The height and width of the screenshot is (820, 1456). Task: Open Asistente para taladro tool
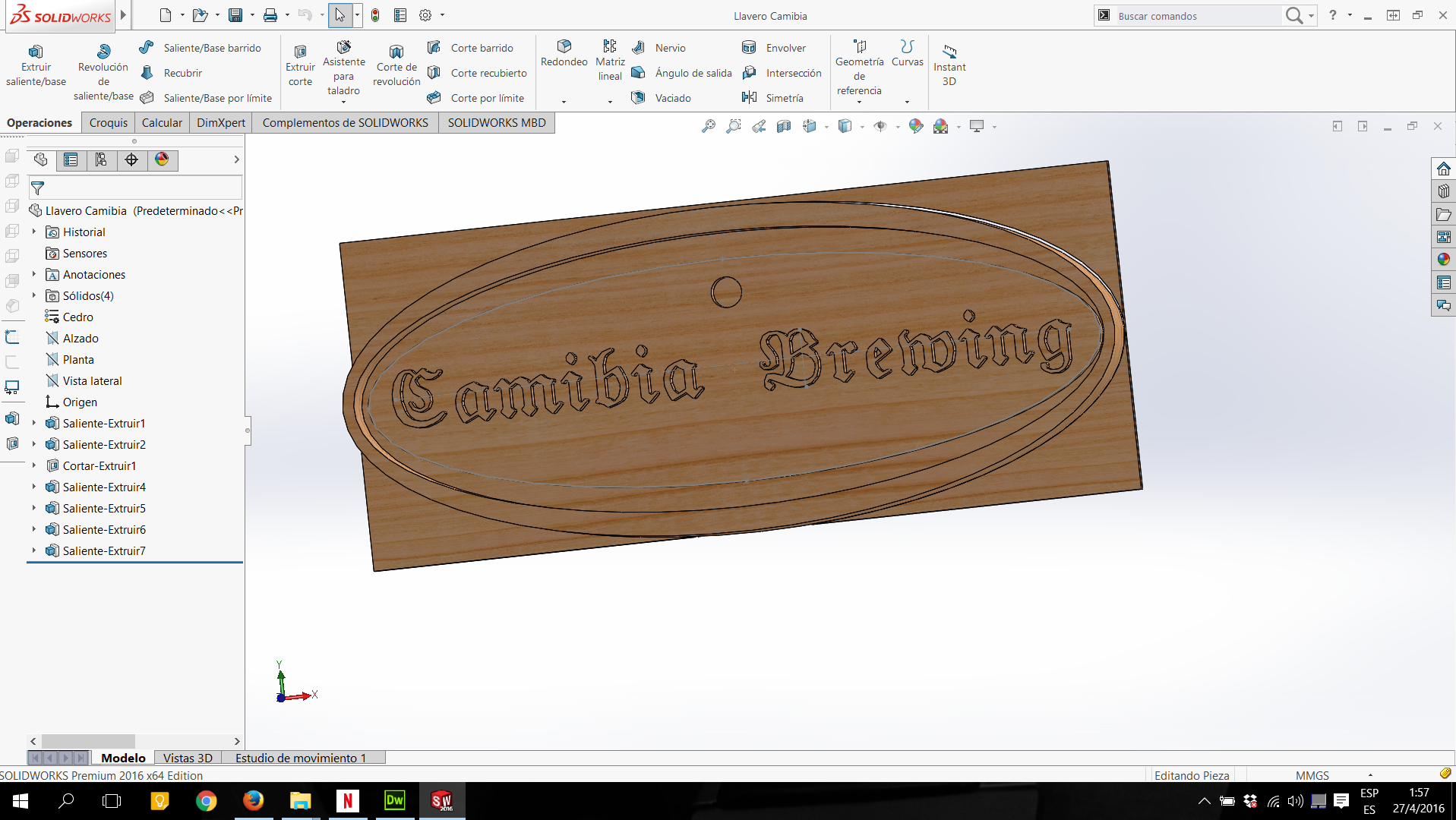click(343, 68)
